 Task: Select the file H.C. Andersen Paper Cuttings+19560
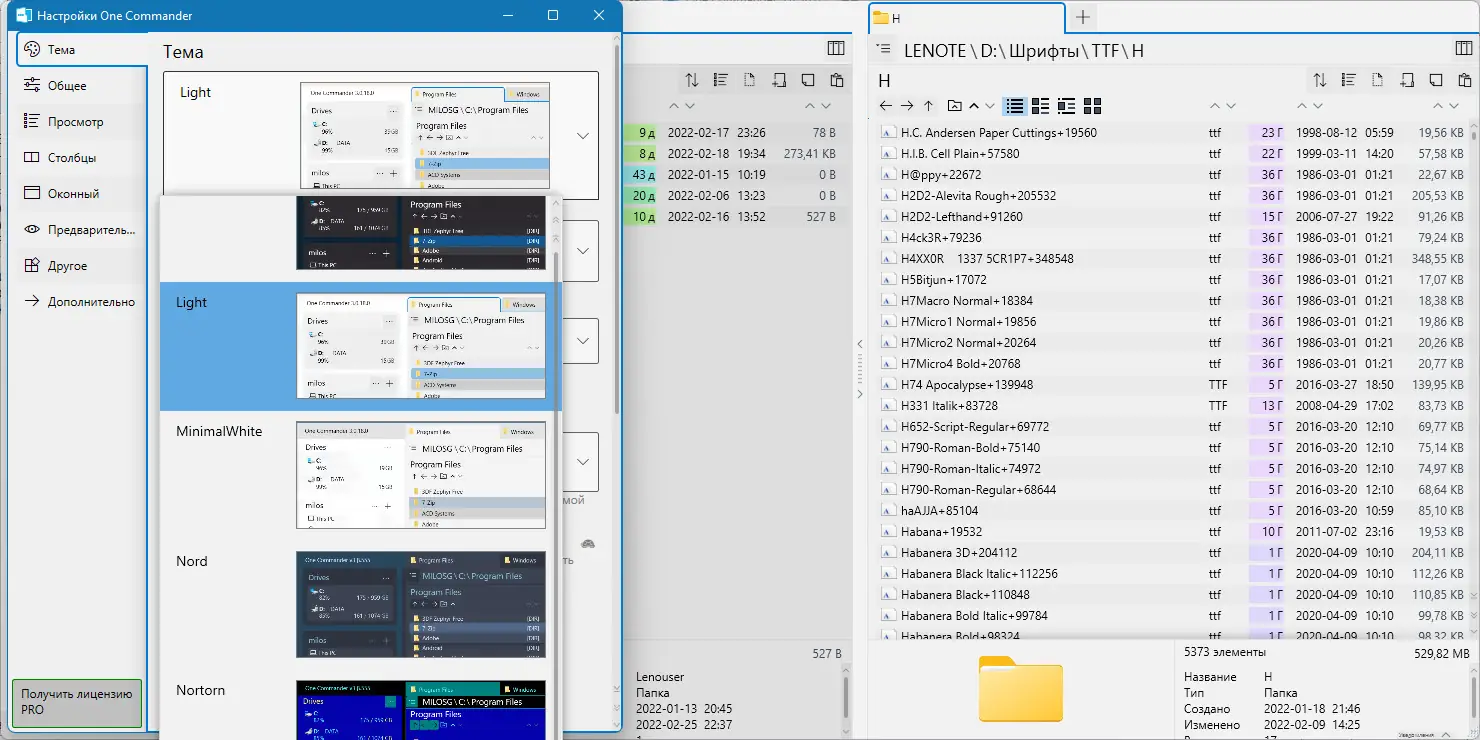pyautogui.click(x=1174, y=133)
